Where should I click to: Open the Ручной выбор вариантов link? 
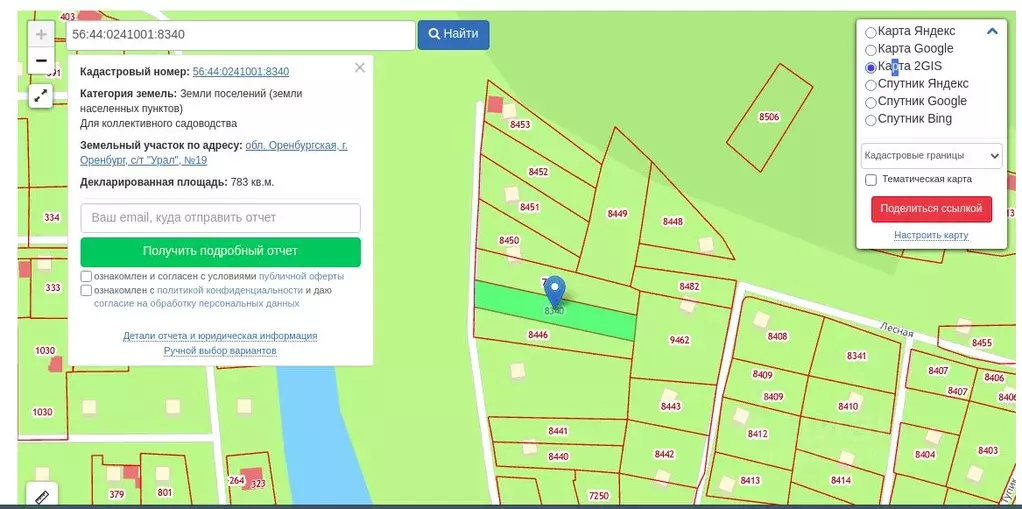(x=220, y=351)
